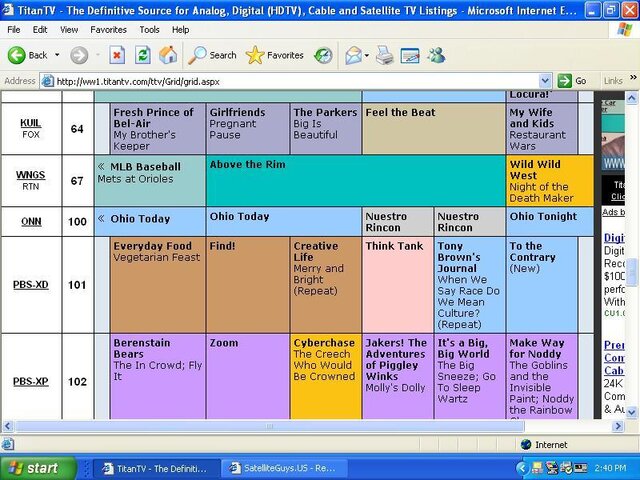Select the Fresh Prince of Bel-Air listing
The width and height of the screenshot is (640, 480).
158,129
